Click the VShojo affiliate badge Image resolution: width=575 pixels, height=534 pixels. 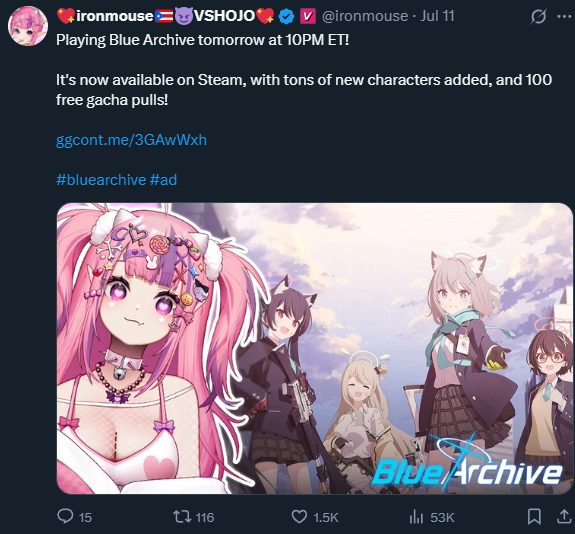coord(308,17)
